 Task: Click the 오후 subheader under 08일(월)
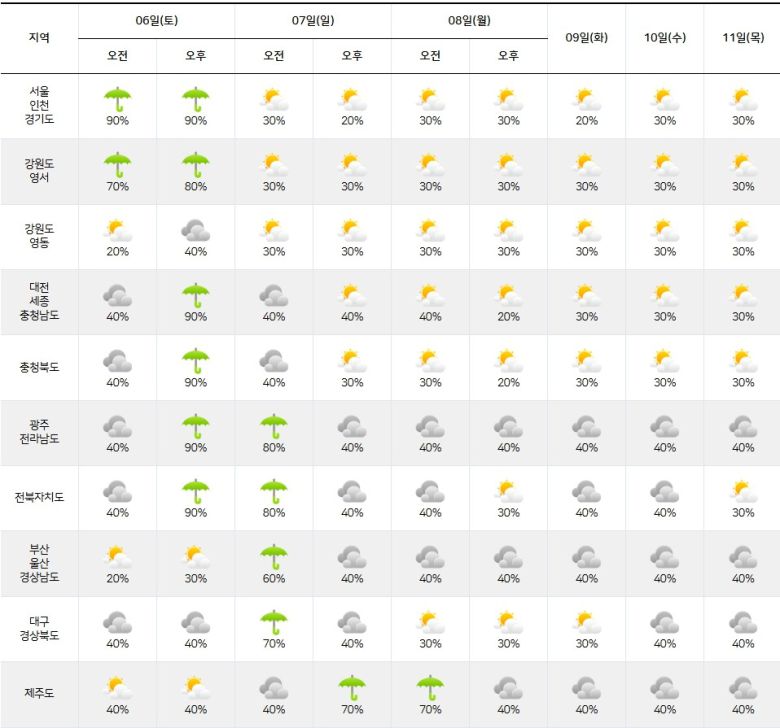coord(508,56)
